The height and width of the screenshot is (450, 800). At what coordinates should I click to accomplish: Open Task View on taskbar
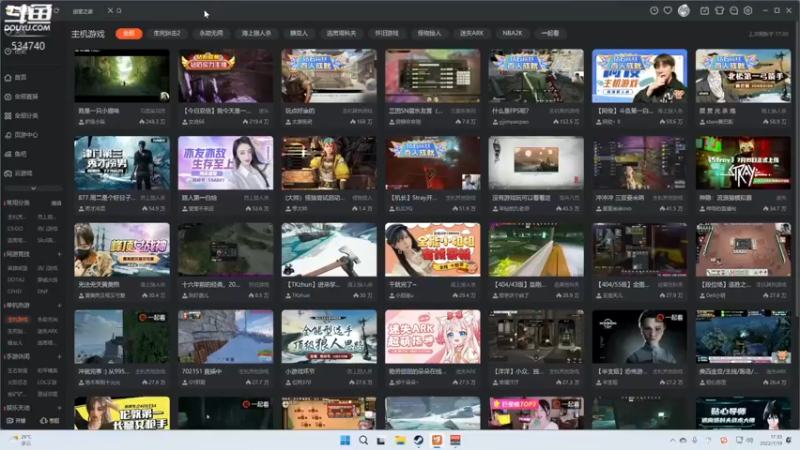pyautogui.click(x=381, y=440)
